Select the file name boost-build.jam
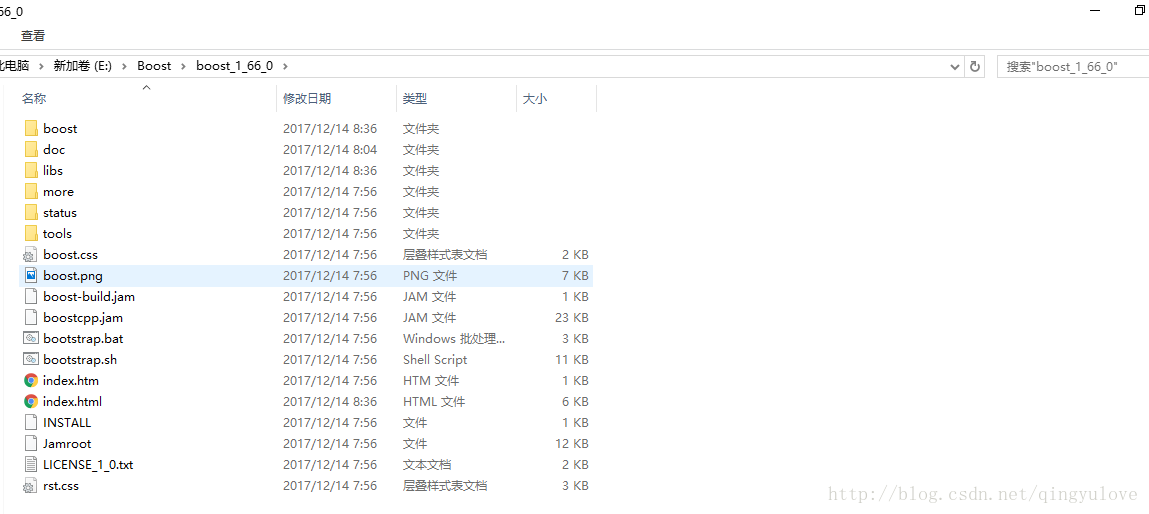This screenshot has height=514, width=1149. [x=89, y=296]
